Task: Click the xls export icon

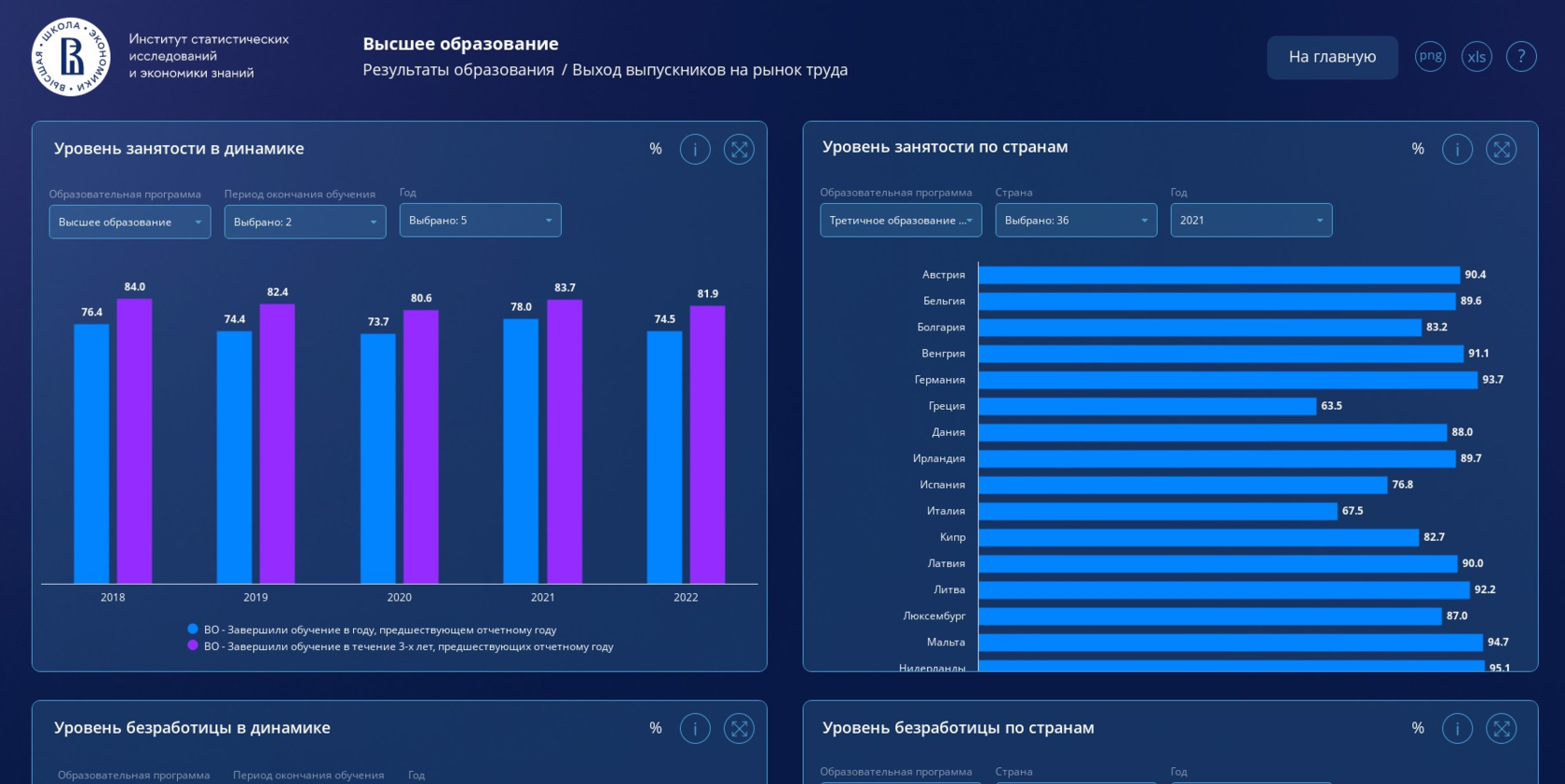Action: click(1477, 57)
